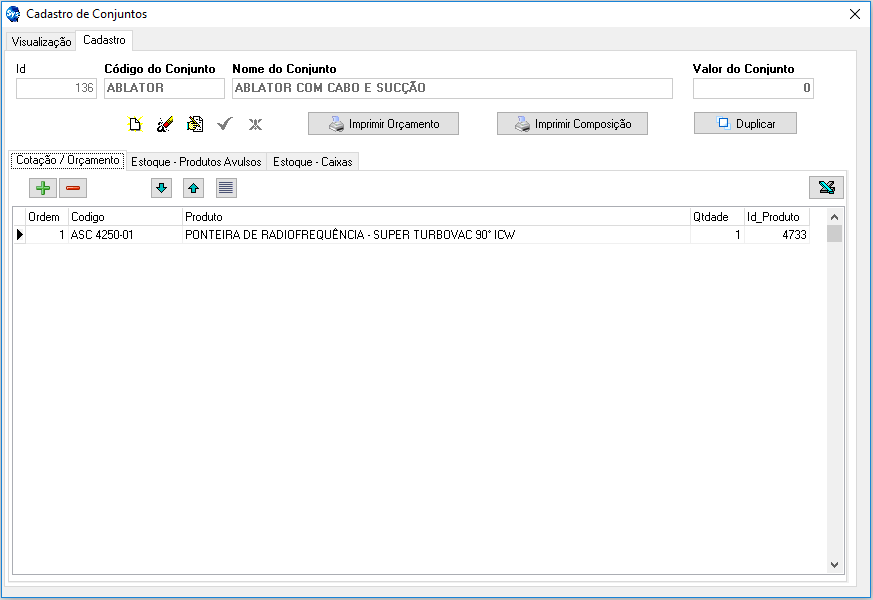Click the confirm checkmark icon
This screenshot has height=600, width=873.
click(x=225, y=124)
